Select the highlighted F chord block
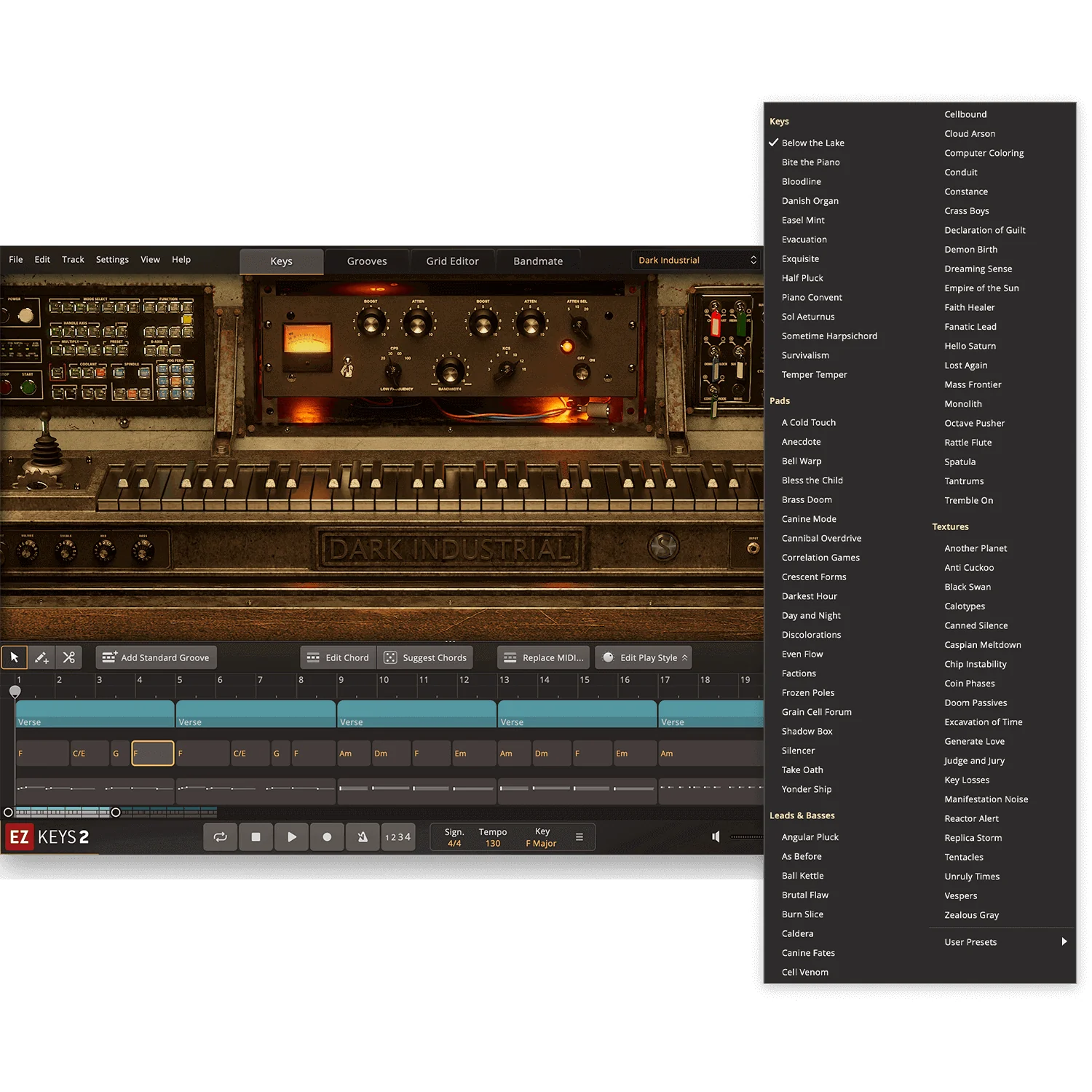This screenshot has width=1092, height=1092. (x=153, y=753)
